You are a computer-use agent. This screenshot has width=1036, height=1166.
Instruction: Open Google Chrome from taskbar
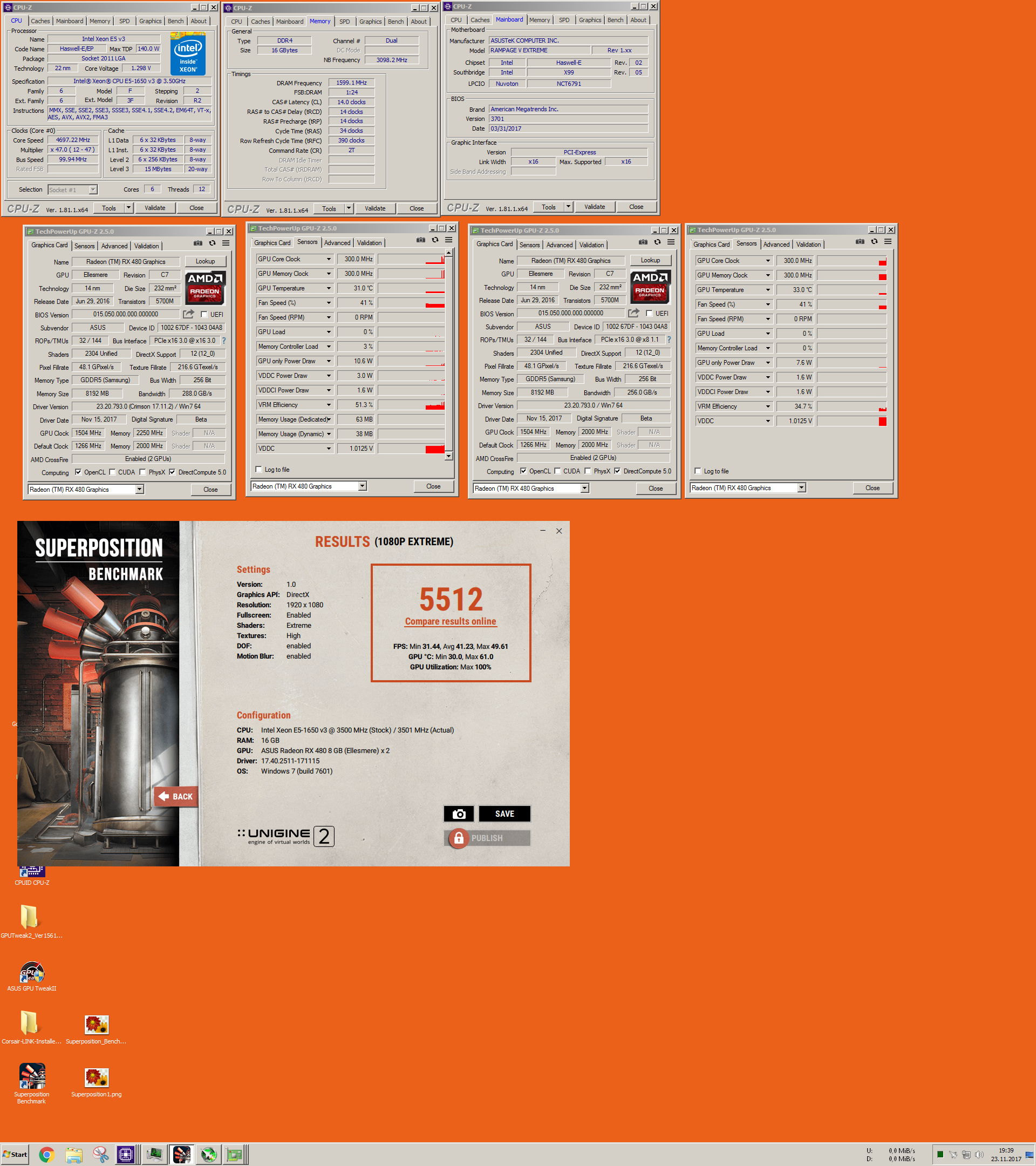tap(47, 1155)
